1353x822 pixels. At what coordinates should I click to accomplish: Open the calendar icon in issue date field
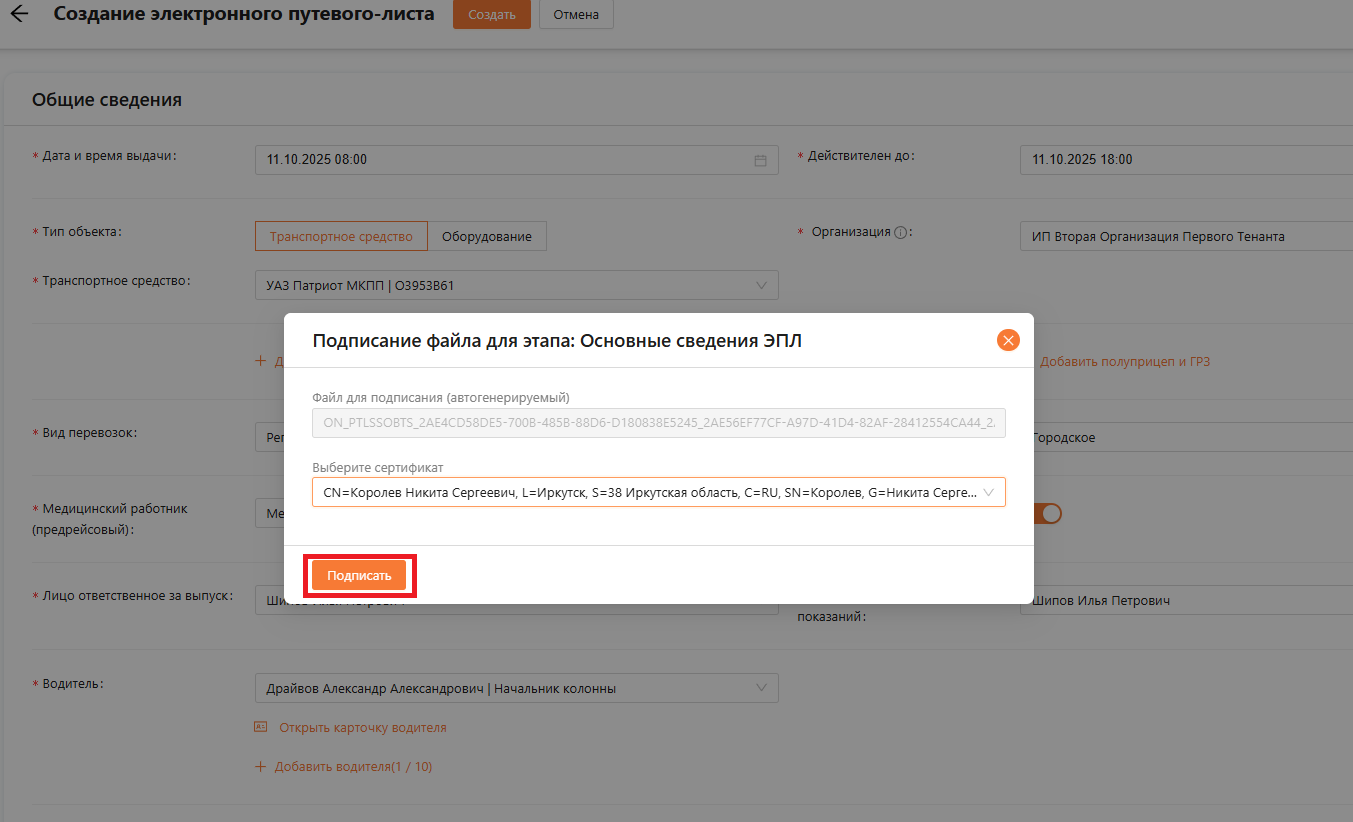760,160
